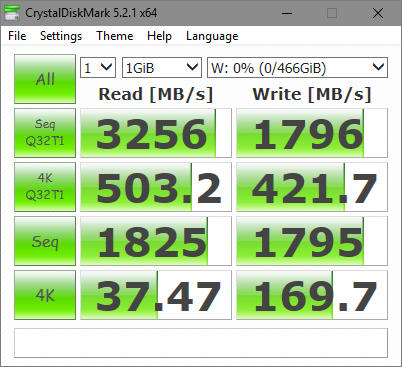This screenshot has height=367, width=402.
Task: Click the 1796 Seq Q32T1 write result
Action: [x=312, y=133]
